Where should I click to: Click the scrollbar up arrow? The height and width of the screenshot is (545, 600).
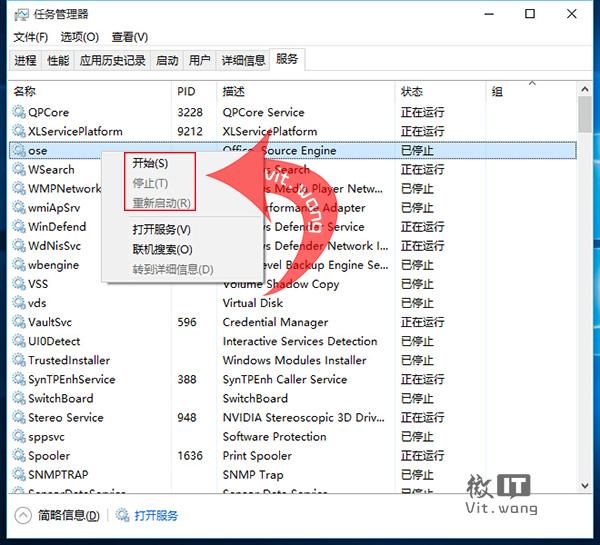(585, 90)
